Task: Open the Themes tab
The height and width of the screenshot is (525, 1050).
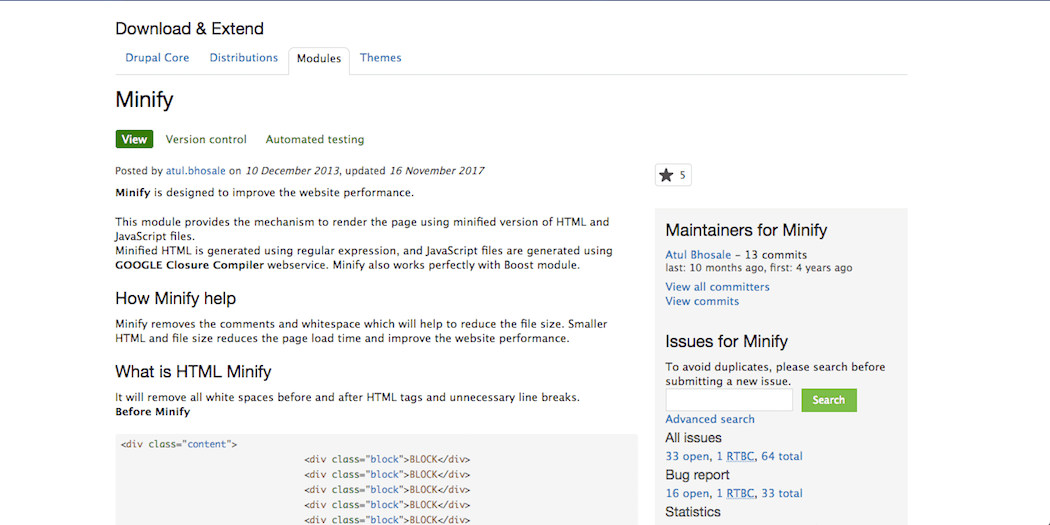Action: point(380,58)
